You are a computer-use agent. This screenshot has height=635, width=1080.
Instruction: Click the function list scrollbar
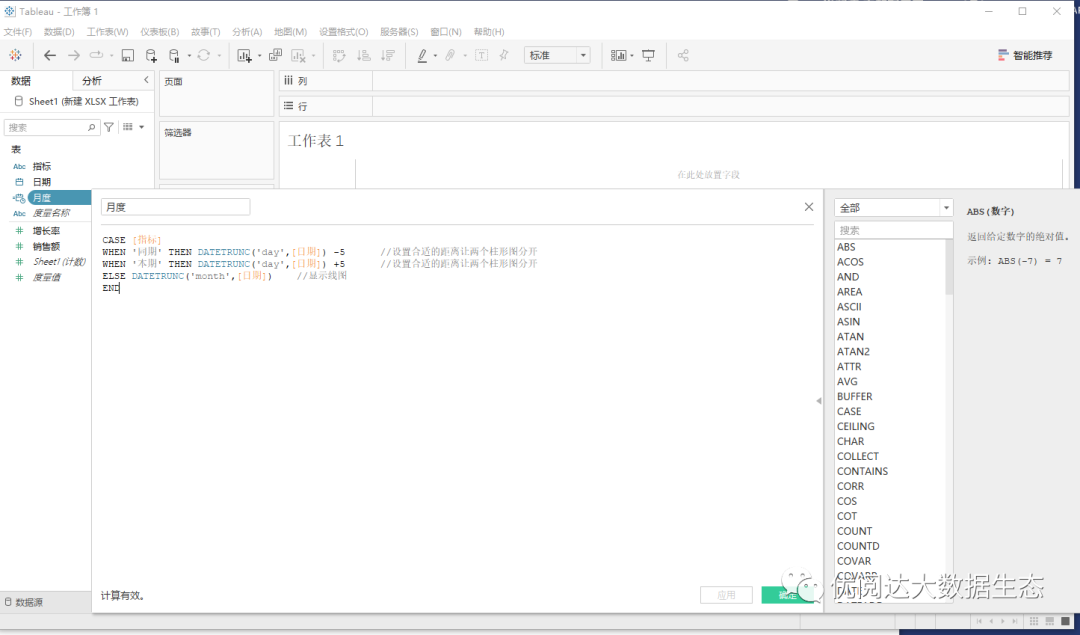(949, 267)
